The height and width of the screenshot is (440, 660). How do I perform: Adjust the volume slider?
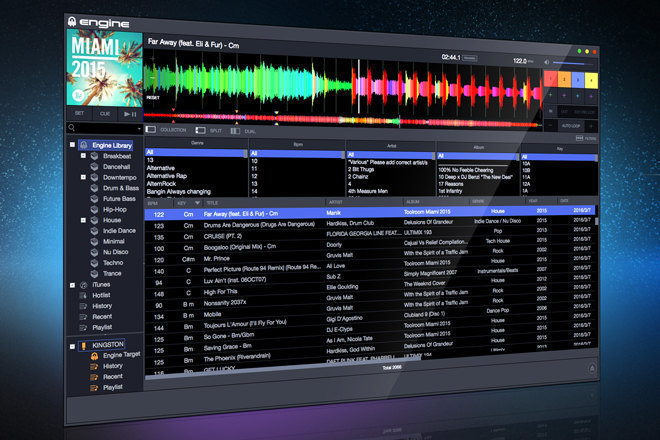[573, 63]
